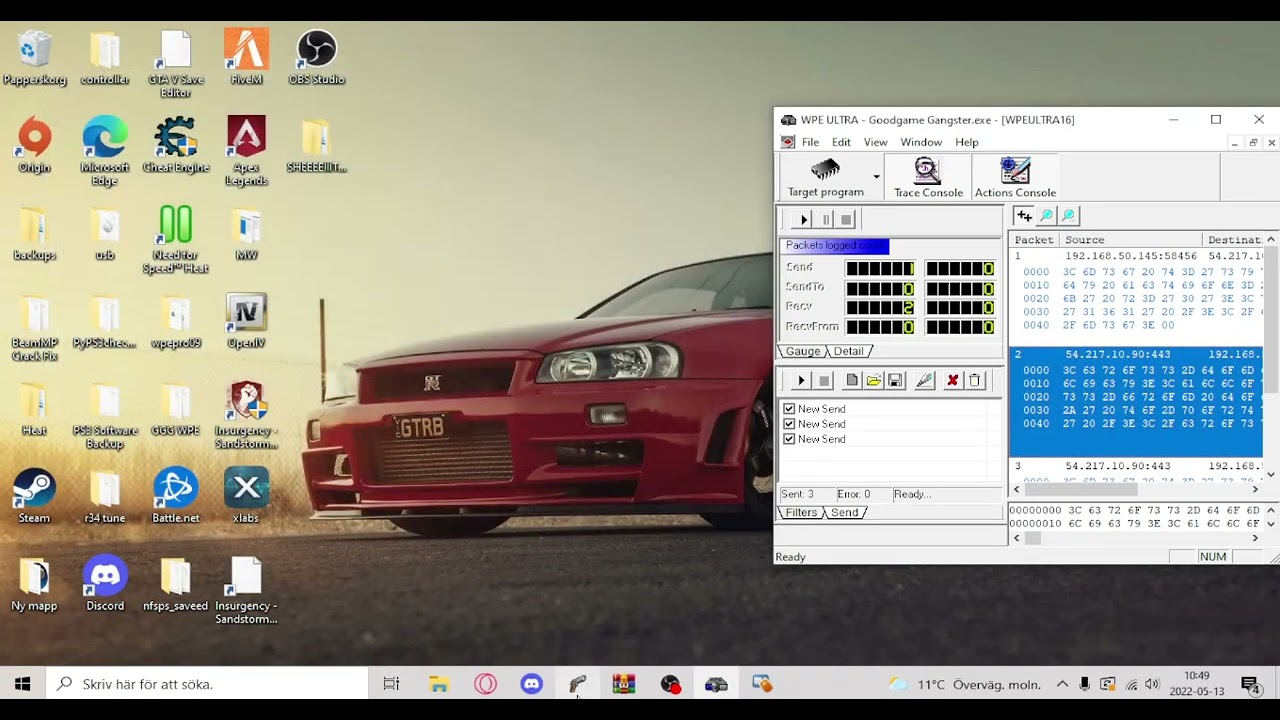Open the Window menu
Image resolution: width=1280 pixels, height=720 pixels.
pos(921,142)
